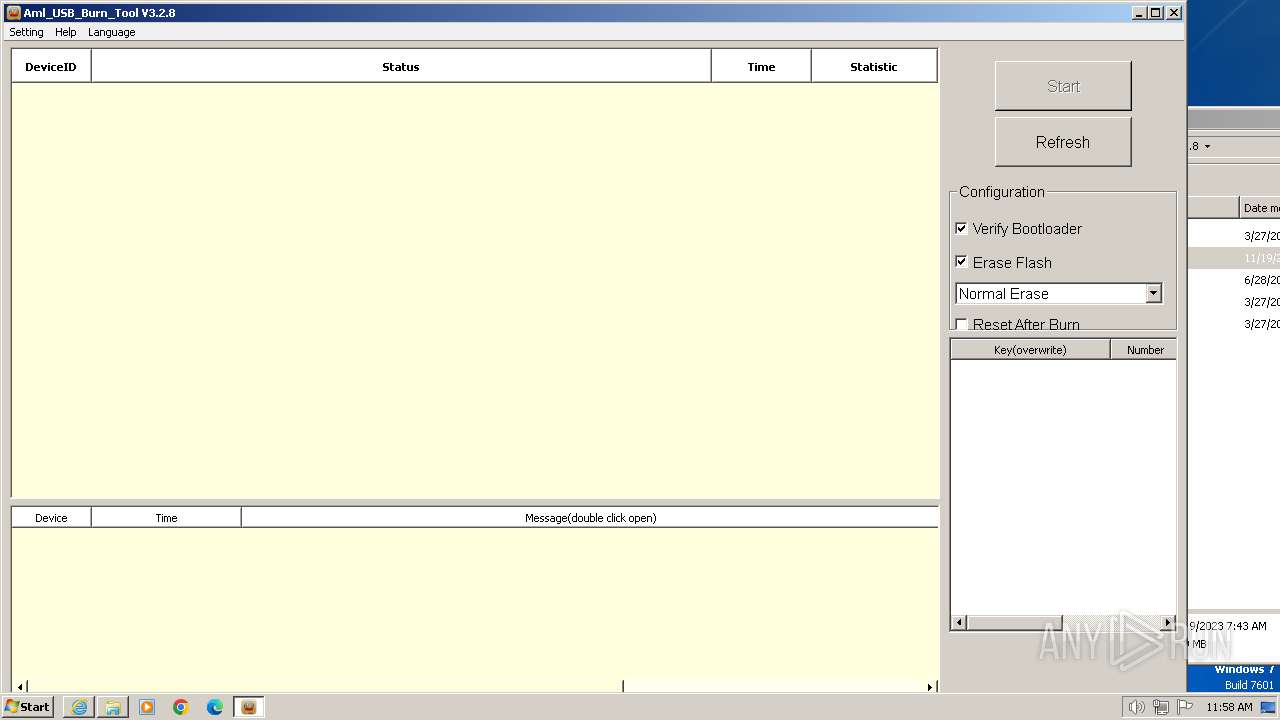Close the Aml_USB_Burn_Tool window
Viewport: 1280px width, 720px height.
[1174, 13]
